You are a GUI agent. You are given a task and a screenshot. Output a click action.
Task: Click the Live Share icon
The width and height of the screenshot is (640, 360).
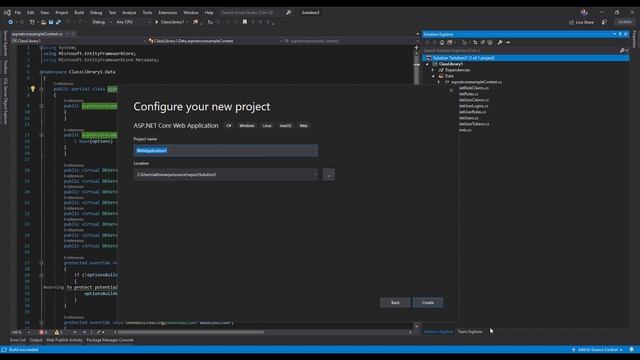571,22
